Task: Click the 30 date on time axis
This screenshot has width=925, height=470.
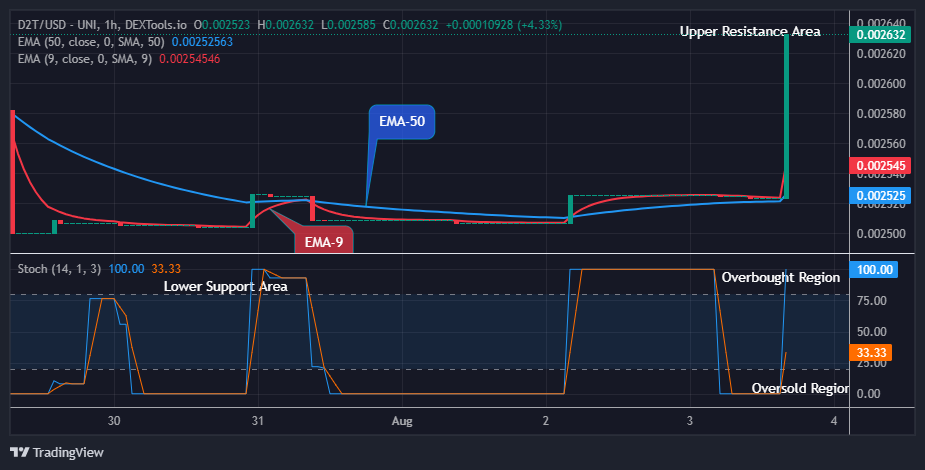Action: [x=114, y=421]
